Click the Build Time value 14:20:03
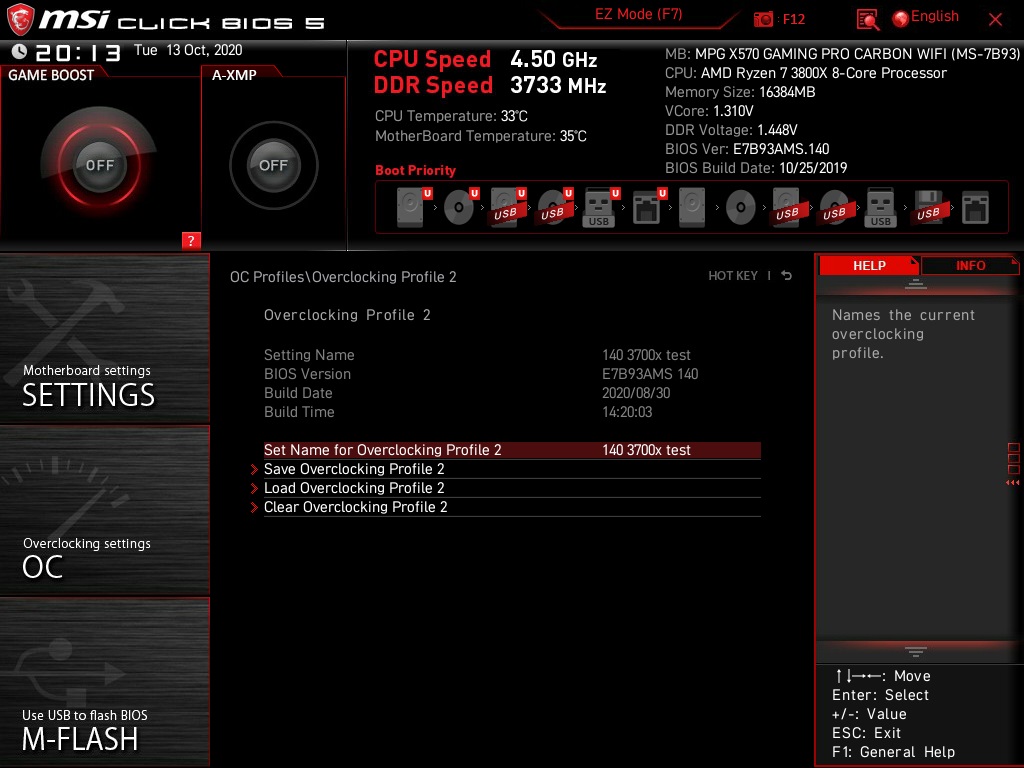 point(627,411)
